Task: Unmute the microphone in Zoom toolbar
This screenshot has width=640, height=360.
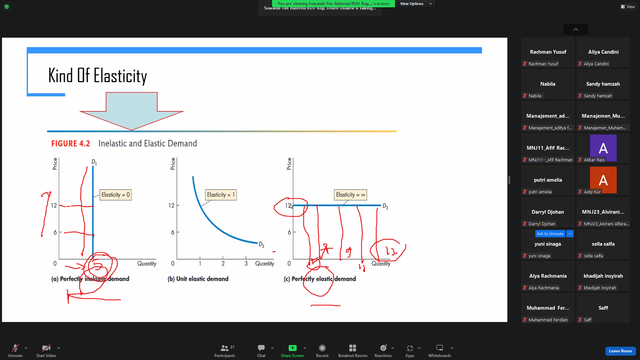Action: 15,350
